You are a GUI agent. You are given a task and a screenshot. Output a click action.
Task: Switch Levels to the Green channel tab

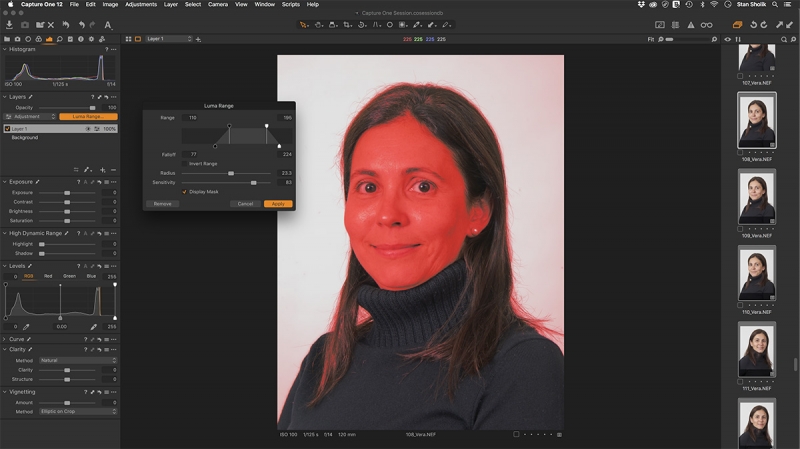[x=69, y=276]
